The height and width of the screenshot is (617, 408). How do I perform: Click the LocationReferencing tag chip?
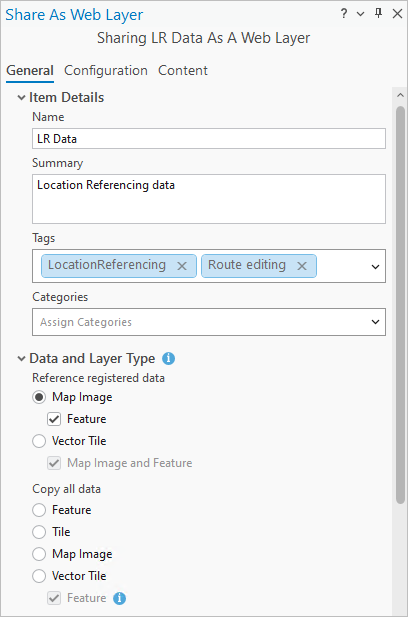[119, 266]
